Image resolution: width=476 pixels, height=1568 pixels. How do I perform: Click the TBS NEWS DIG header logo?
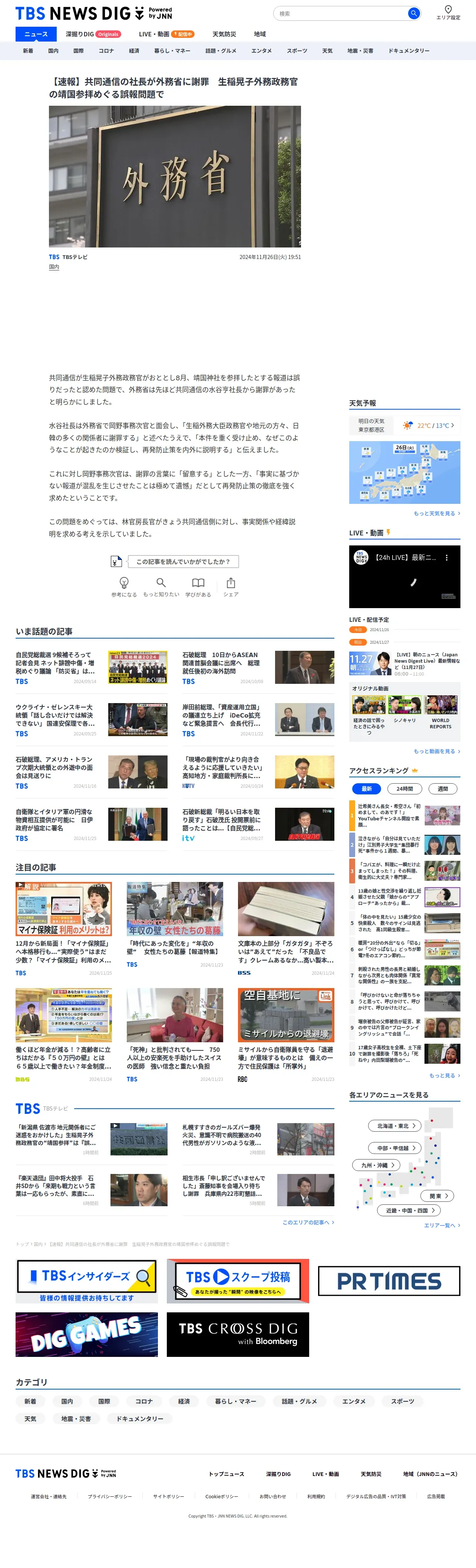[x=94, y=13]
